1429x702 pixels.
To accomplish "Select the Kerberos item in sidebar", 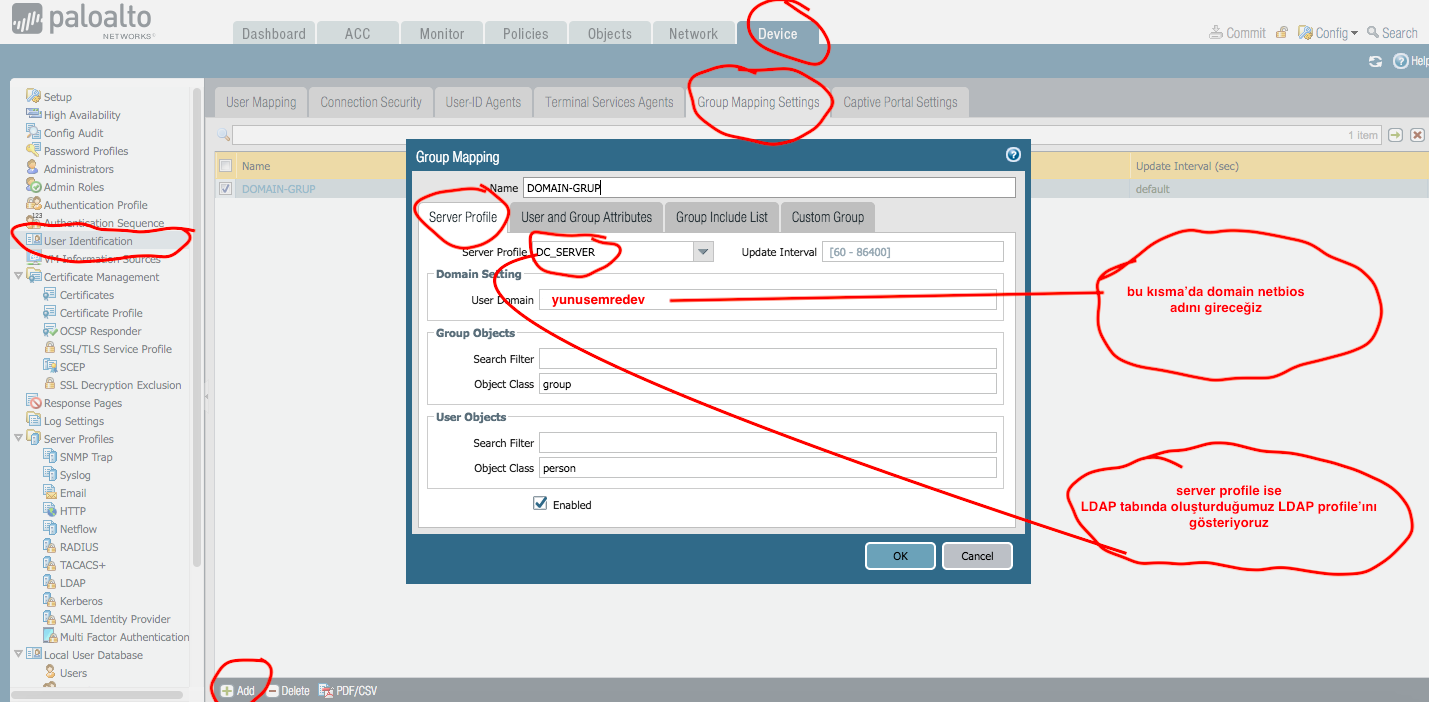I will click(80, 601).
